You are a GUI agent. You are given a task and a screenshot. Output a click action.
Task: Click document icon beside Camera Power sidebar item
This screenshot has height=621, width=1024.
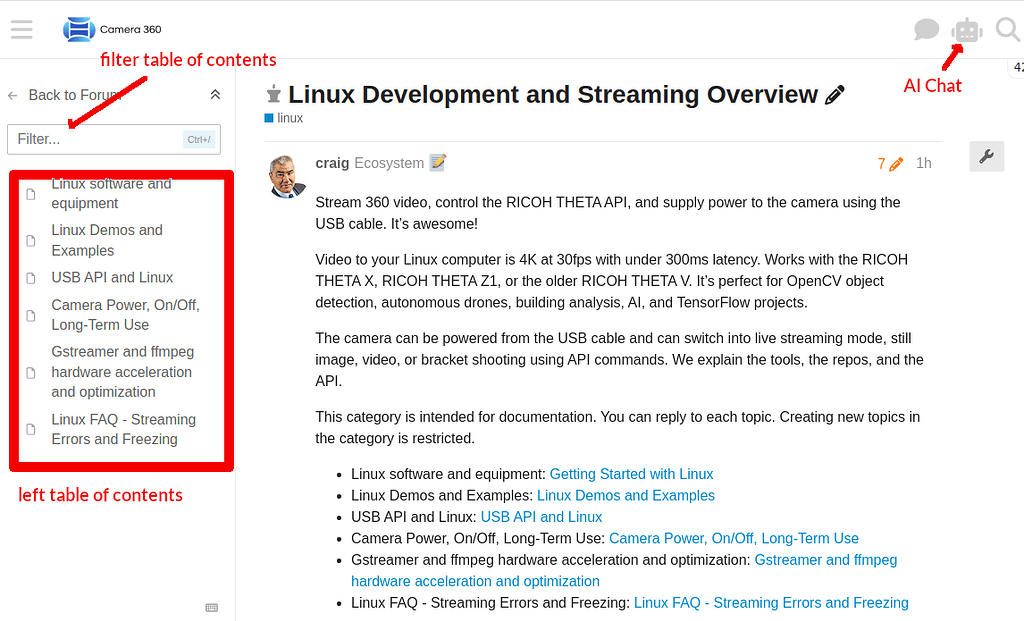31,315
